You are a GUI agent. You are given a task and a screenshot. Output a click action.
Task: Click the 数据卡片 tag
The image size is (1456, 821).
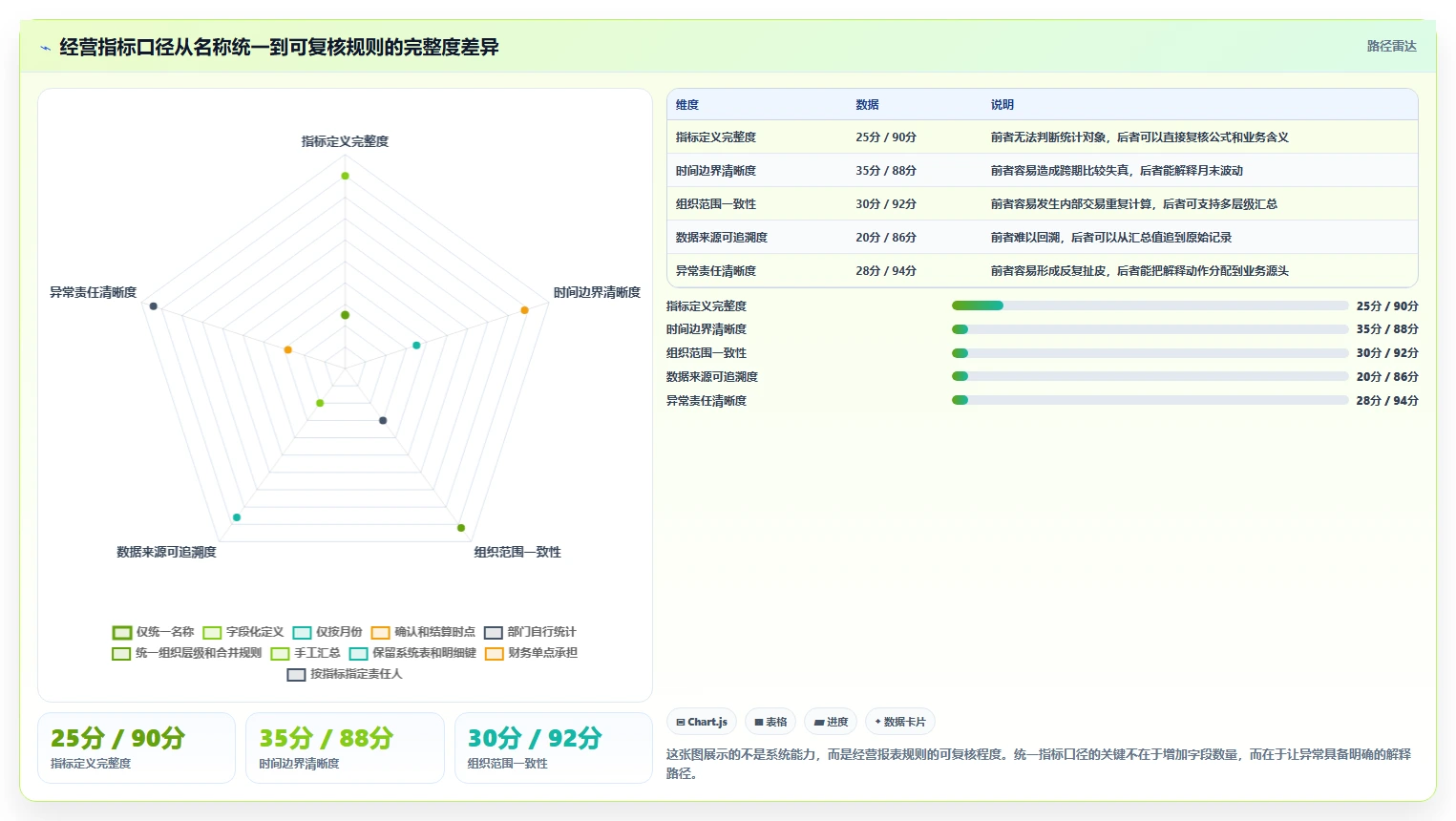pos(900,722)
